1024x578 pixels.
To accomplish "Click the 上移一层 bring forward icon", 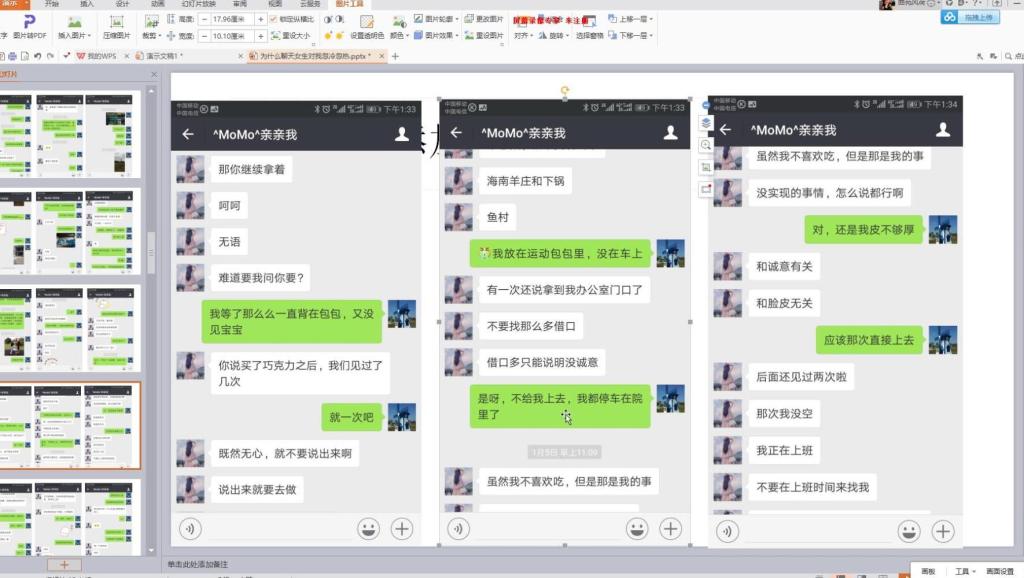I will [631, 18].
